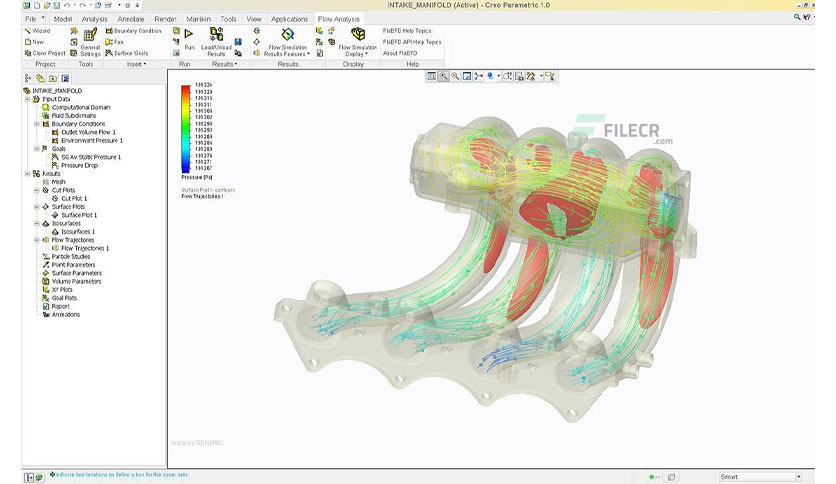Click the Save icon in quick access toolbar
Screen dimensions: 836x484
pos(56,5)
